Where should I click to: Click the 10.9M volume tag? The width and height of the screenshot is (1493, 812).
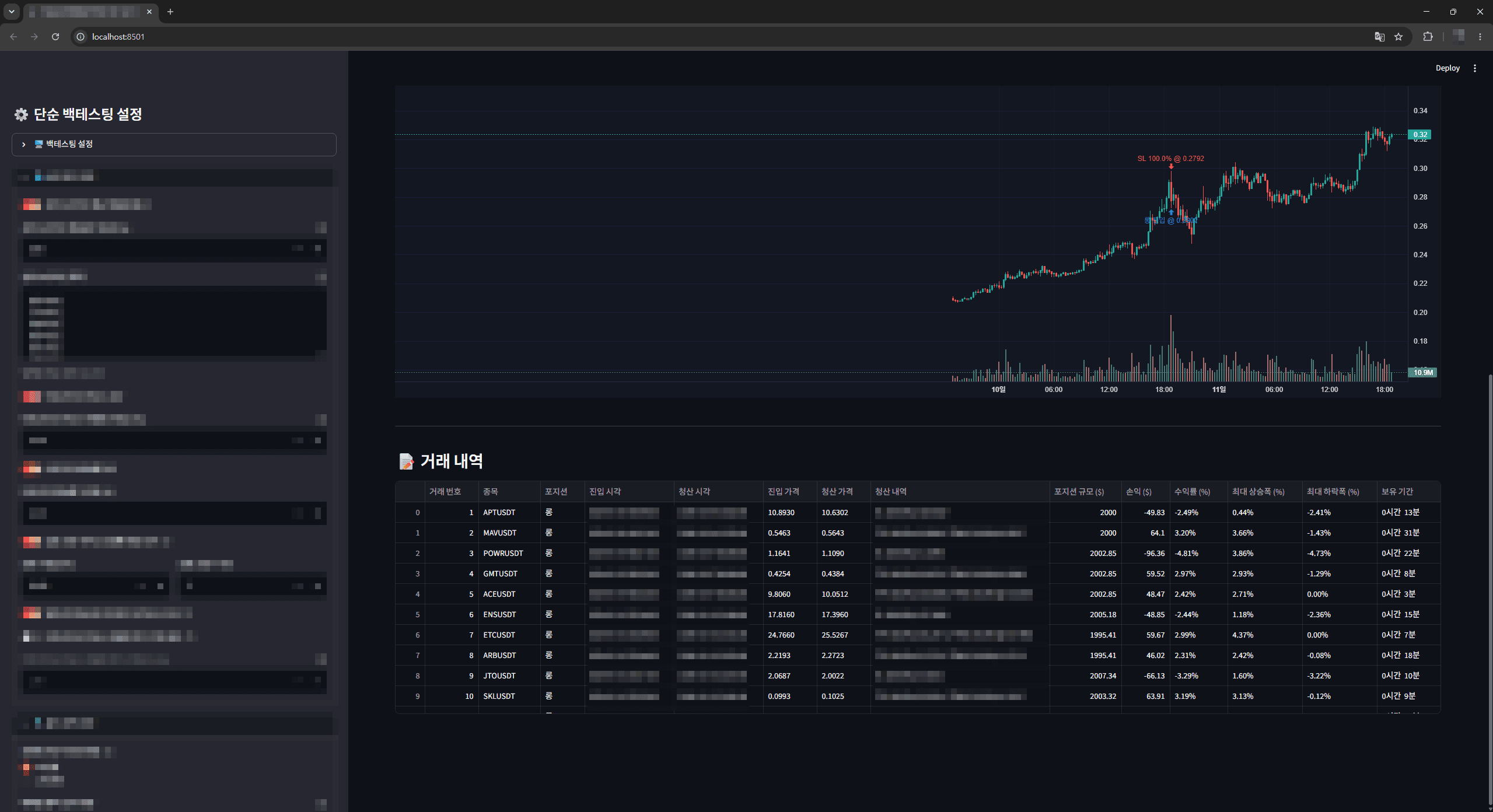(1422, 373)
